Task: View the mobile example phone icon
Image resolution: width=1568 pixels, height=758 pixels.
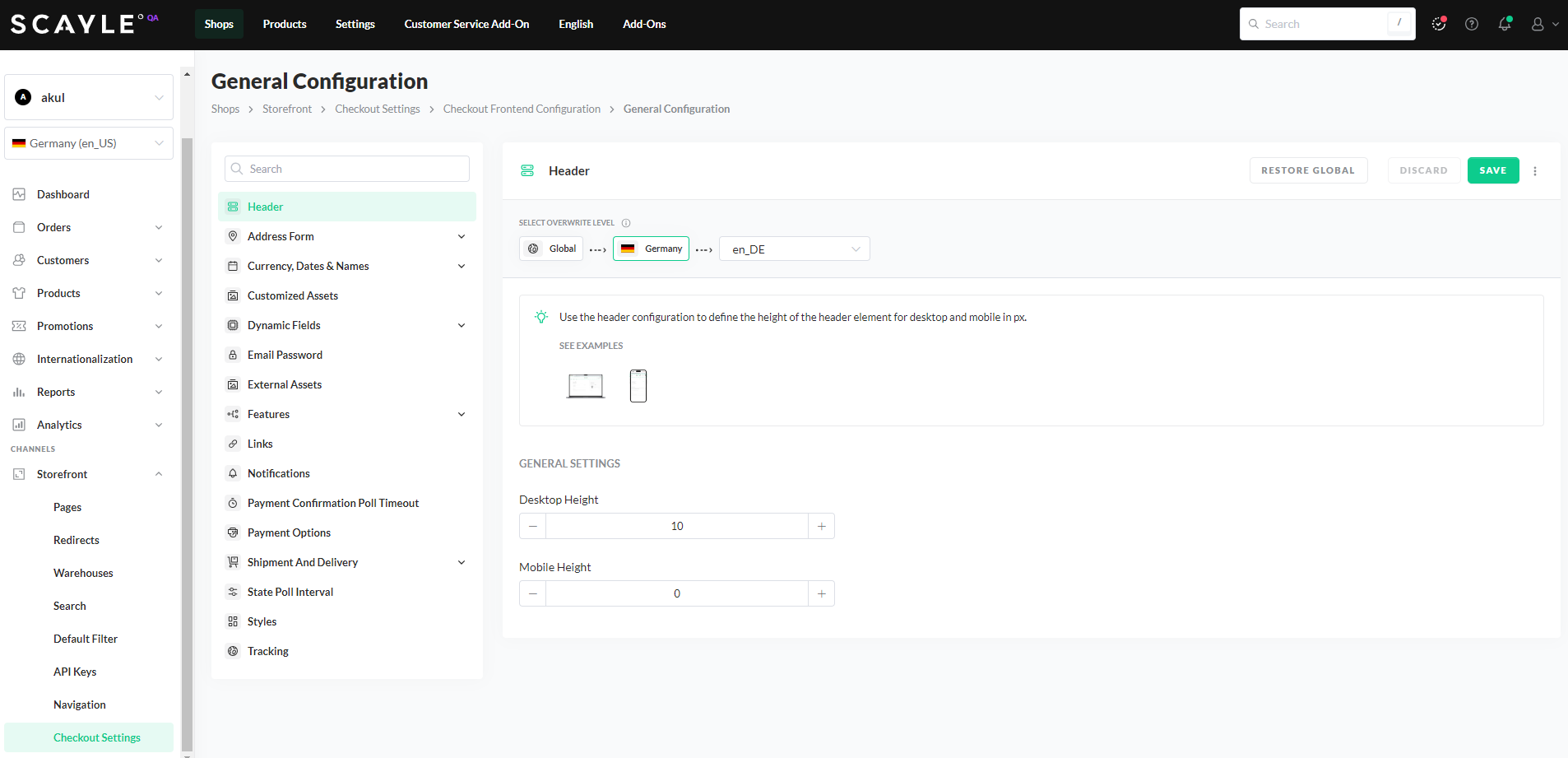Action: point(638,385)
